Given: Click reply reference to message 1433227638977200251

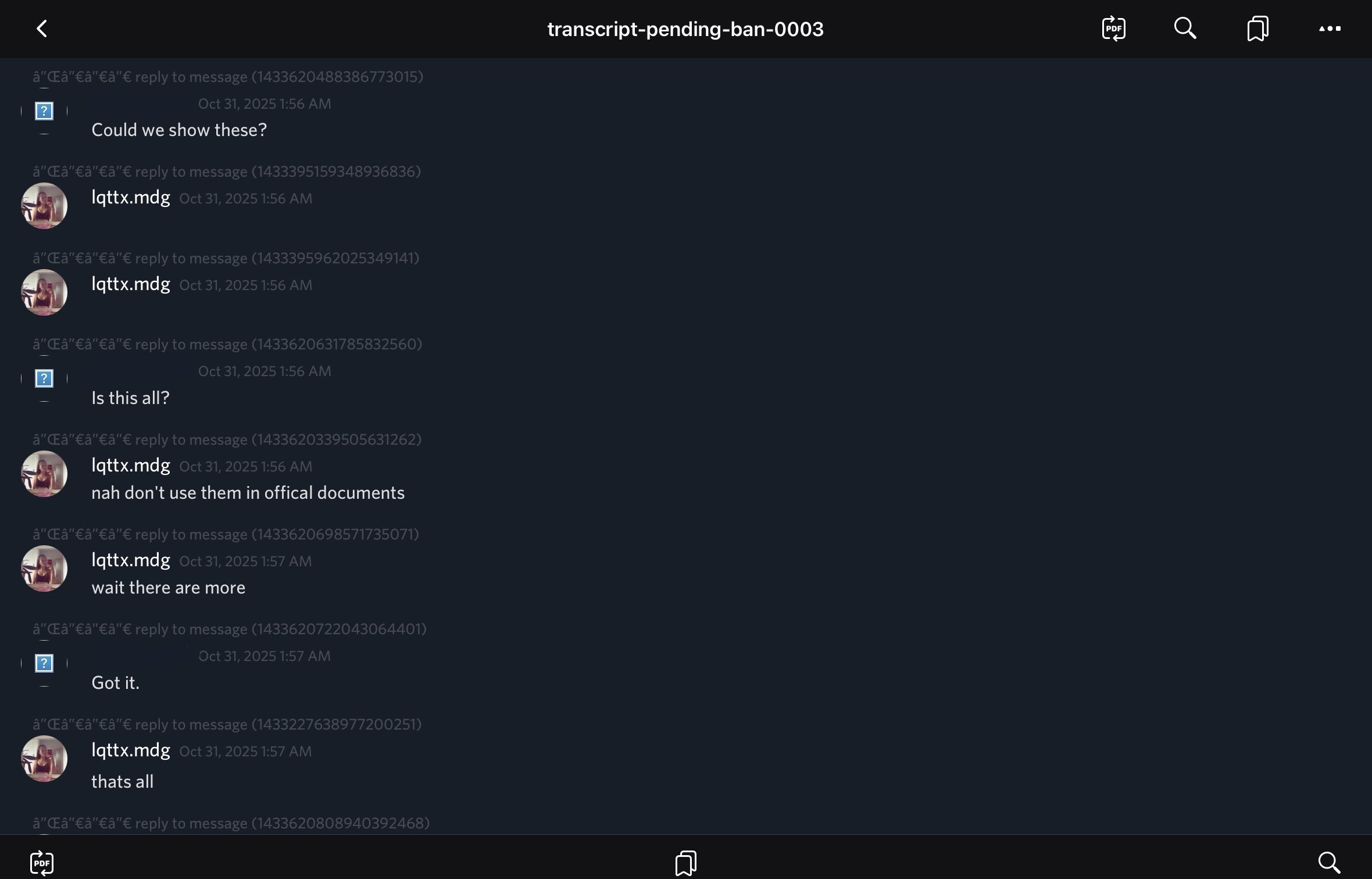Looking at the screenshot, I should point(227,724).
